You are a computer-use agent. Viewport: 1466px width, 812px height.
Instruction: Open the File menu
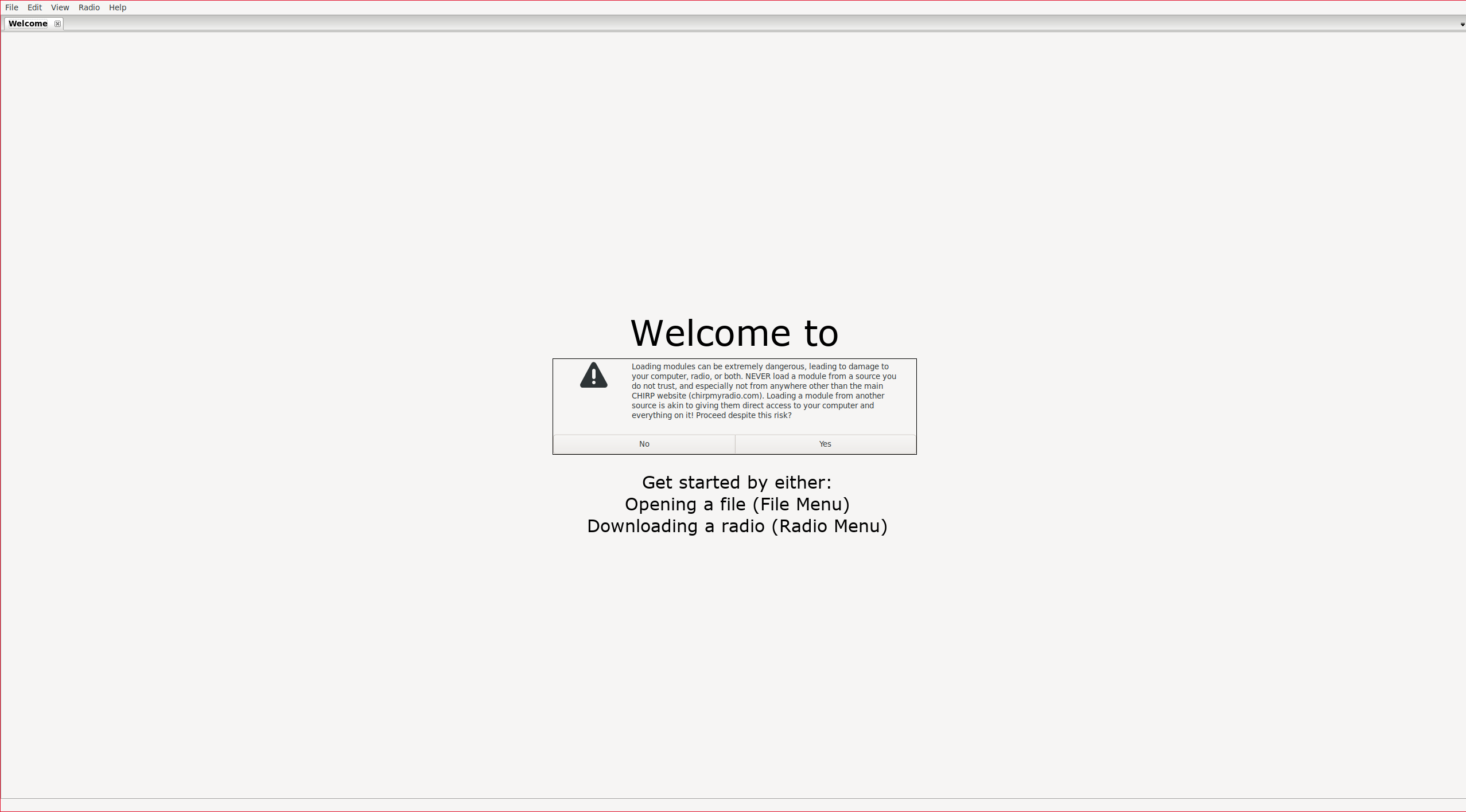pos(11,7)
